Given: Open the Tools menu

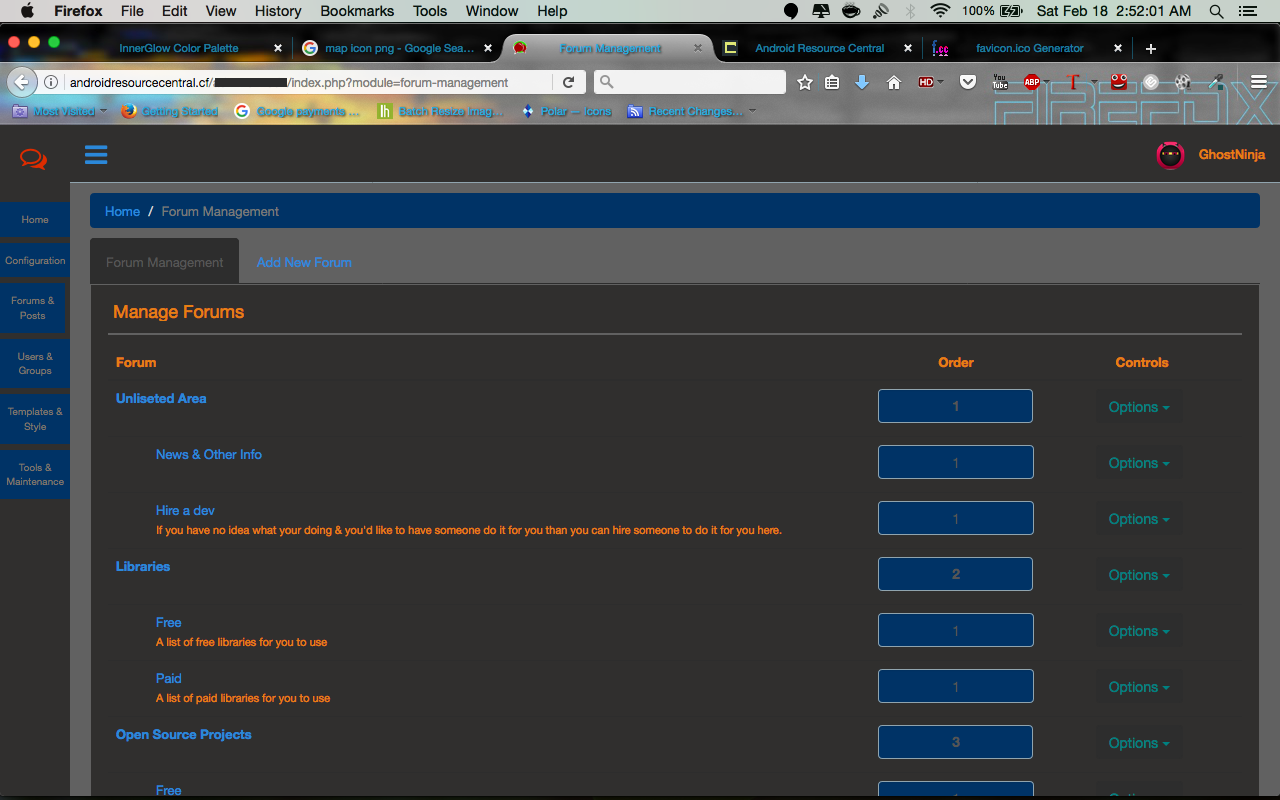Looking at the screenshot, I should (430, 11).
